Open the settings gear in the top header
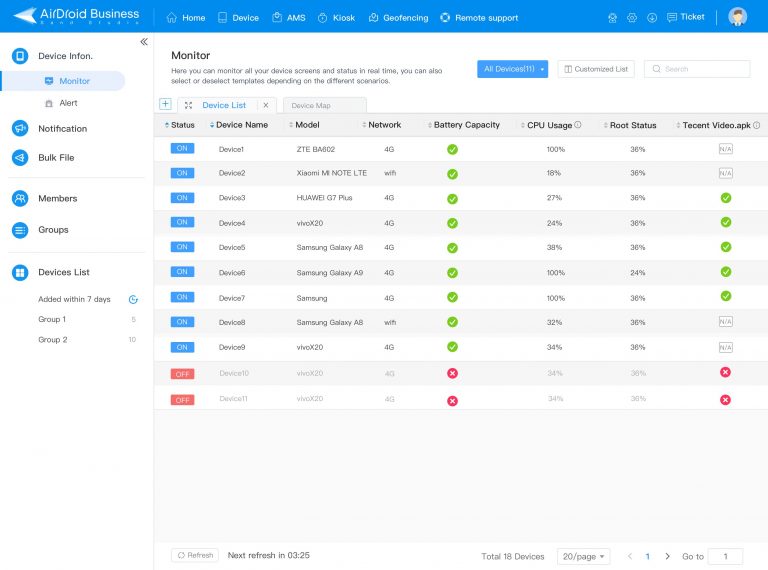This screenshot has height=570, width=768. tap(632, 18)
